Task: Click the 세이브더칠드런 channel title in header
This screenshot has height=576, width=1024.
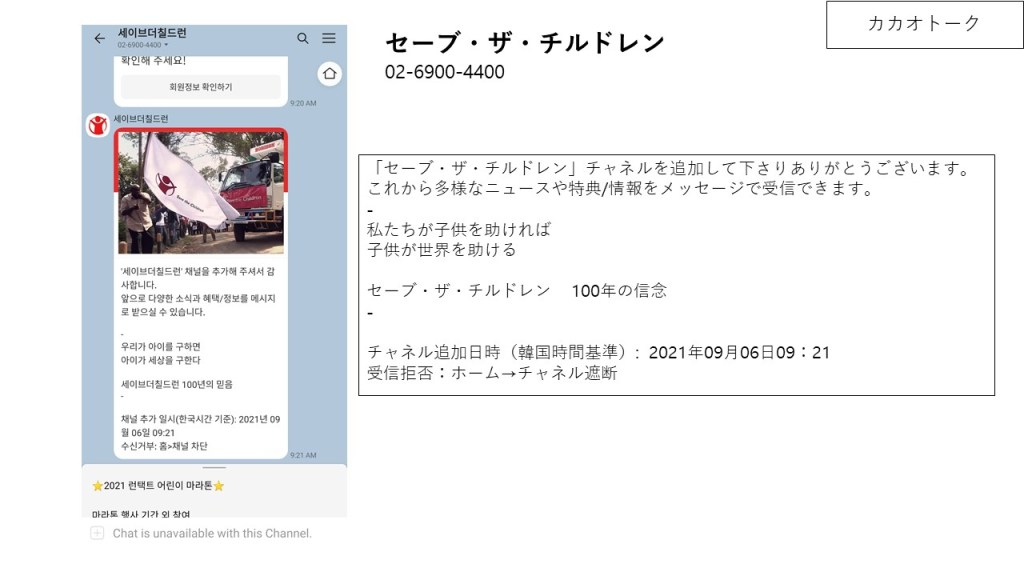Action: 152,33
